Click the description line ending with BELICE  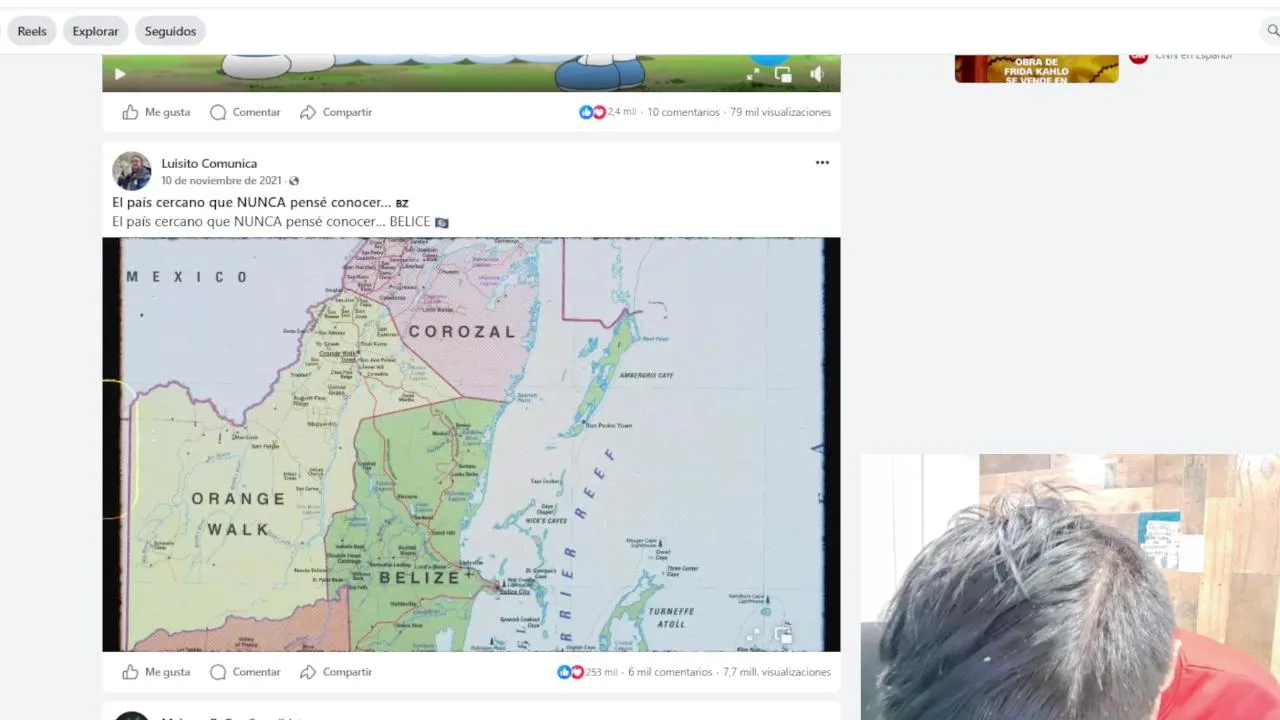[x=280, y=222]
